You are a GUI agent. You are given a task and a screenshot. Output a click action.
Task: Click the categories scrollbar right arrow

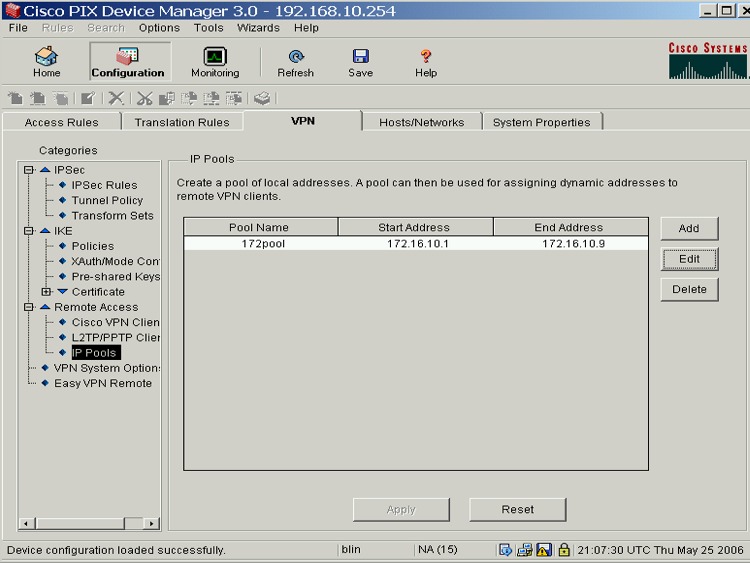152,524
